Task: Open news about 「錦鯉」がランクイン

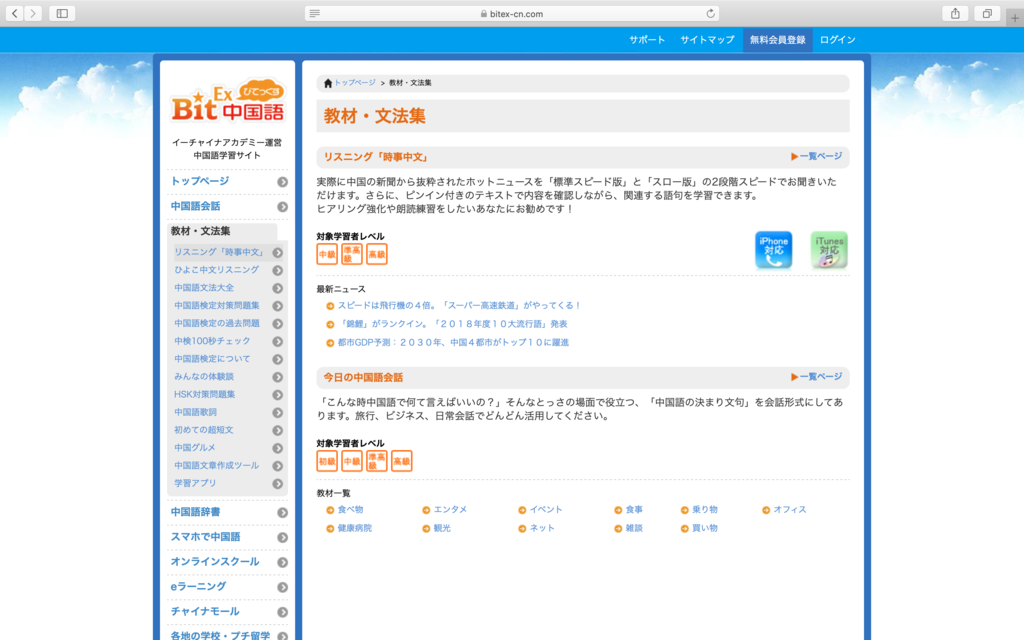Action: [x=453, y=323]
